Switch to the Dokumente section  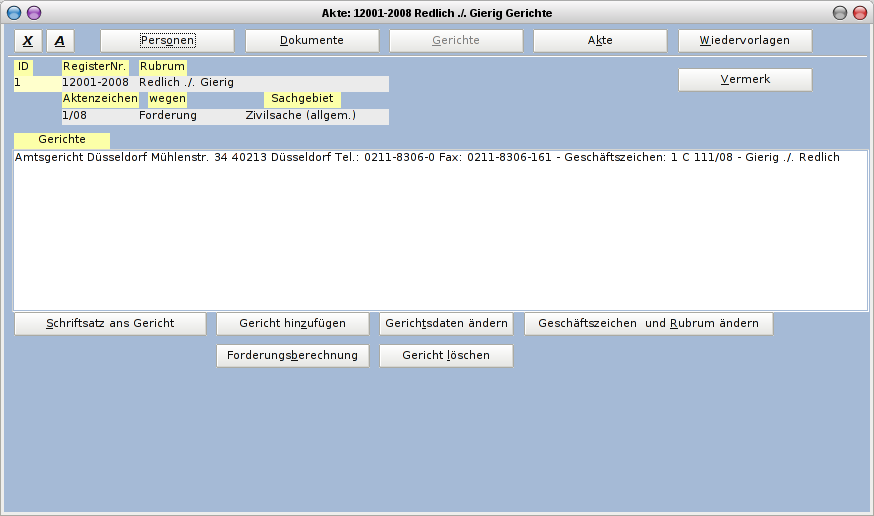(312, 41)
